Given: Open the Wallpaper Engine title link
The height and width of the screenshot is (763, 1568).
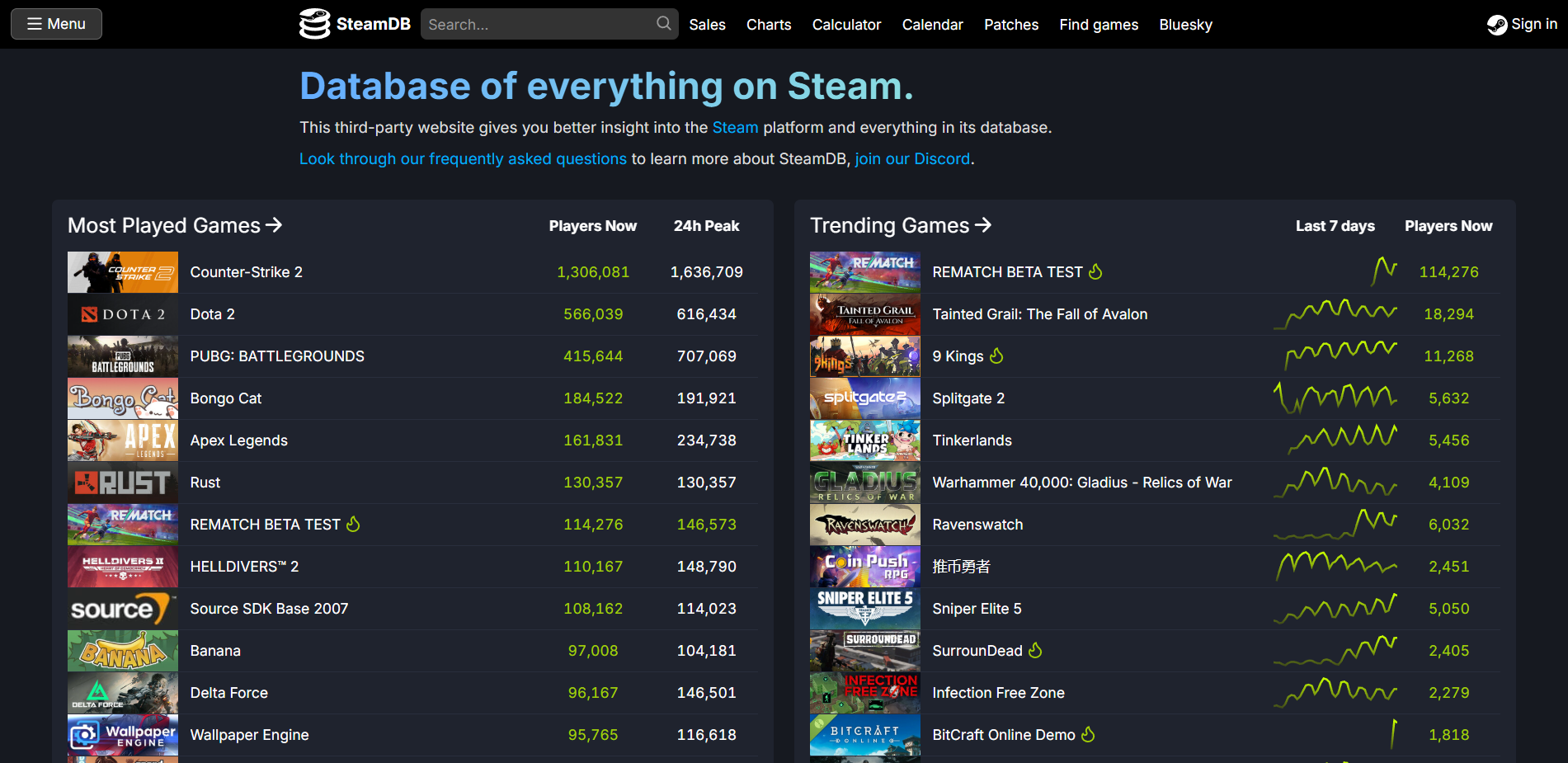Looking at the screenshot, I should (249, 735).
